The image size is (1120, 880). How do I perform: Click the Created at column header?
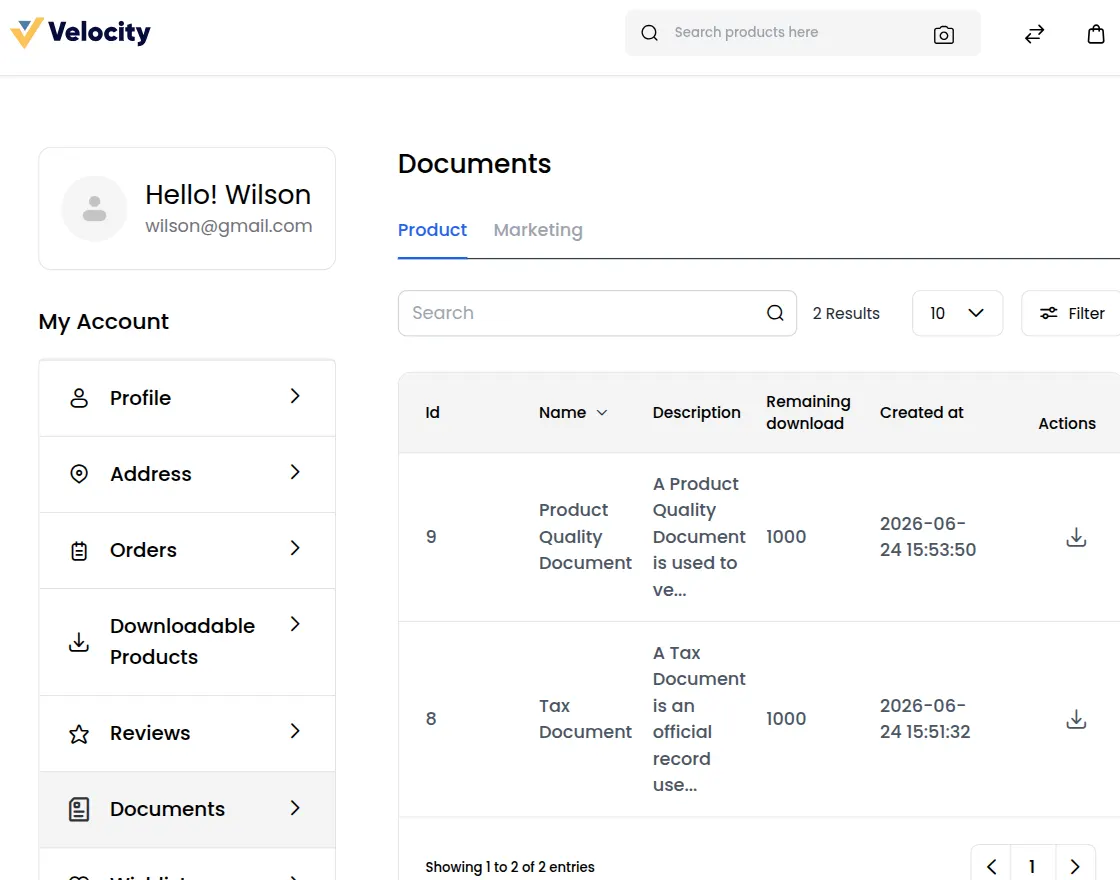[921, 412]
